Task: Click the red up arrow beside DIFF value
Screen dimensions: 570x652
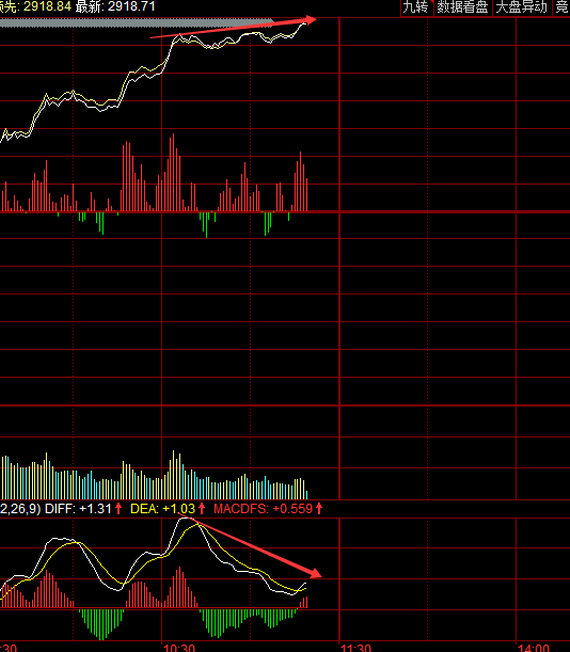Action: (x=118, y=509)
